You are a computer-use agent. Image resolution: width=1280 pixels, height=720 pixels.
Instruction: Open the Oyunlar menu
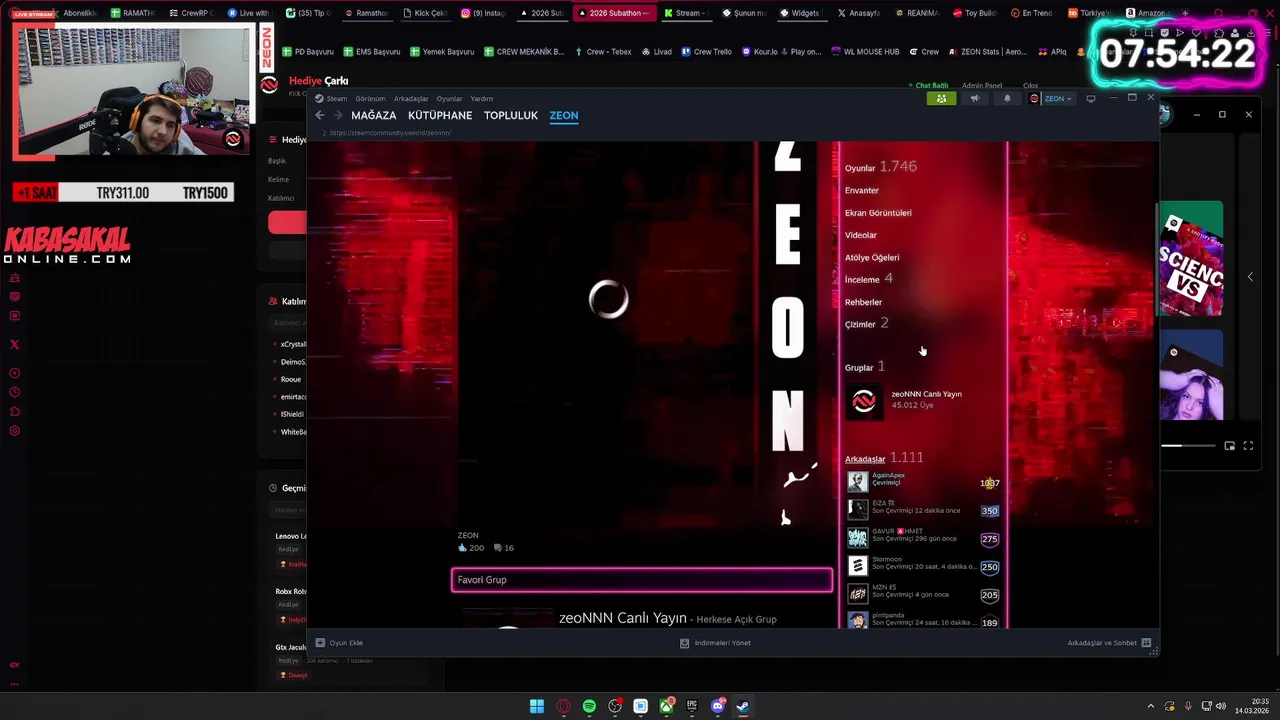point(449,98)
